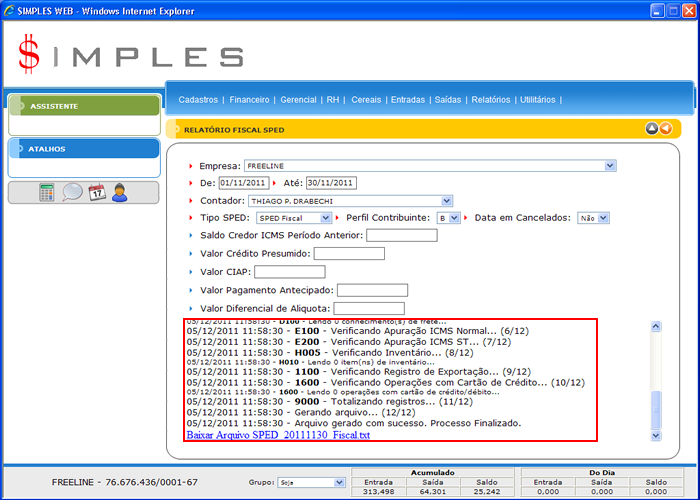Open the Financeiro menu
Viewport: 700px width, 500px height.
click(x=249, y=100)
